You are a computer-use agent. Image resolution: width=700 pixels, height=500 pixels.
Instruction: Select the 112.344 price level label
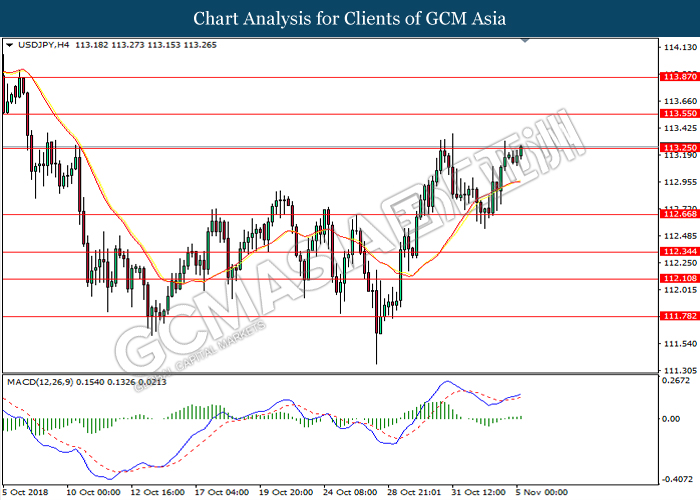(x=680, y=251)
